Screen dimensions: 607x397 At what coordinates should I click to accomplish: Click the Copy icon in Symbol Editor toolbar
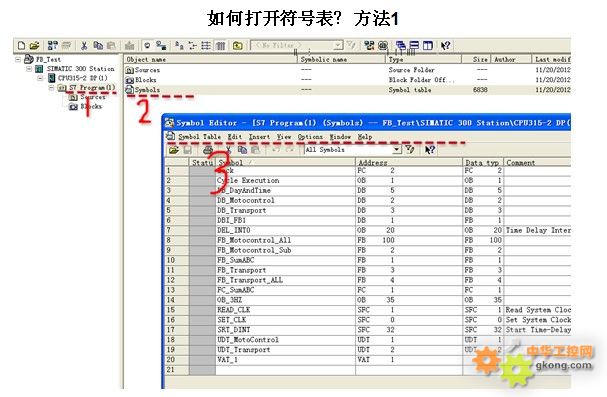tap(243, 150)
